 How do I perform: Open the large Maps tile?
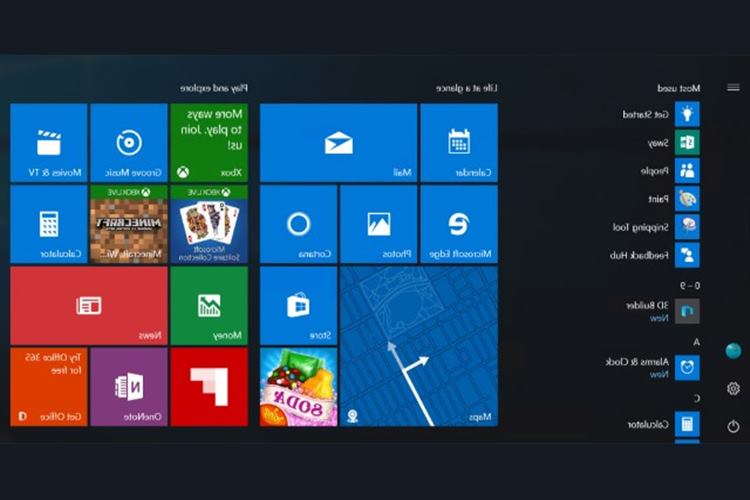419,346
